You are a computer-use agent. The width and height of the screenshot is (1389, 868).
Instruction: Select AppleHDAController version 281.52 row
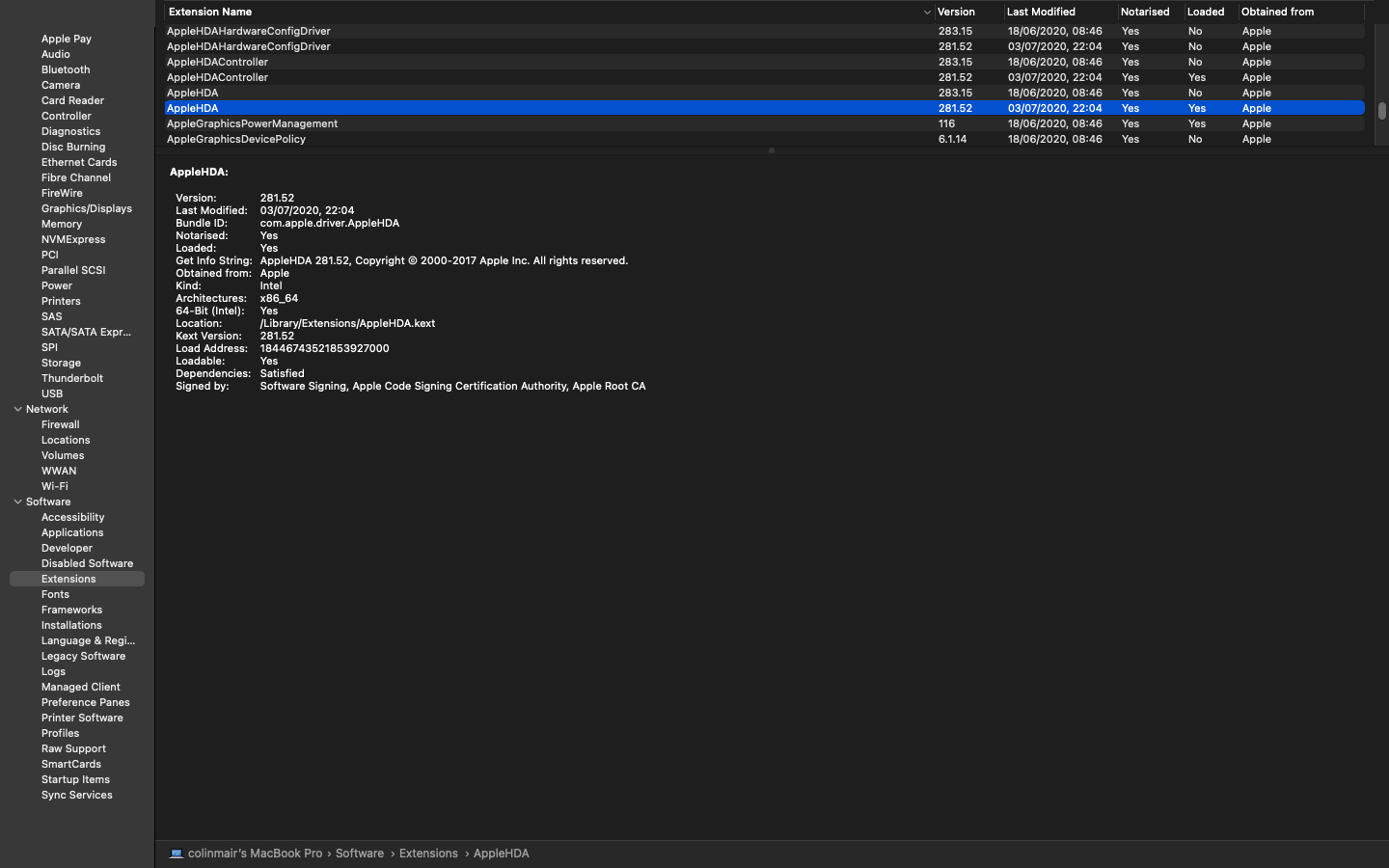[x=764, y=77]
